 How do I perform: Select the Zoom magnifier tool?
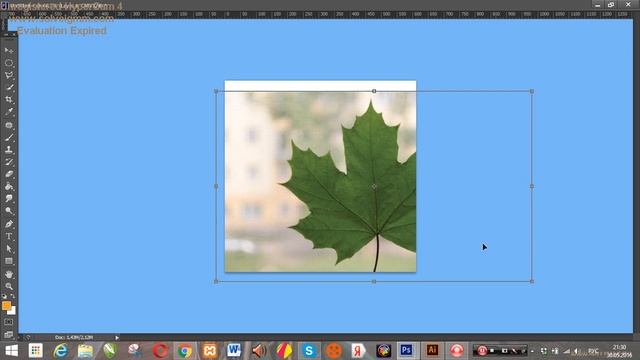pyautogui.click(x=9, y=286)
